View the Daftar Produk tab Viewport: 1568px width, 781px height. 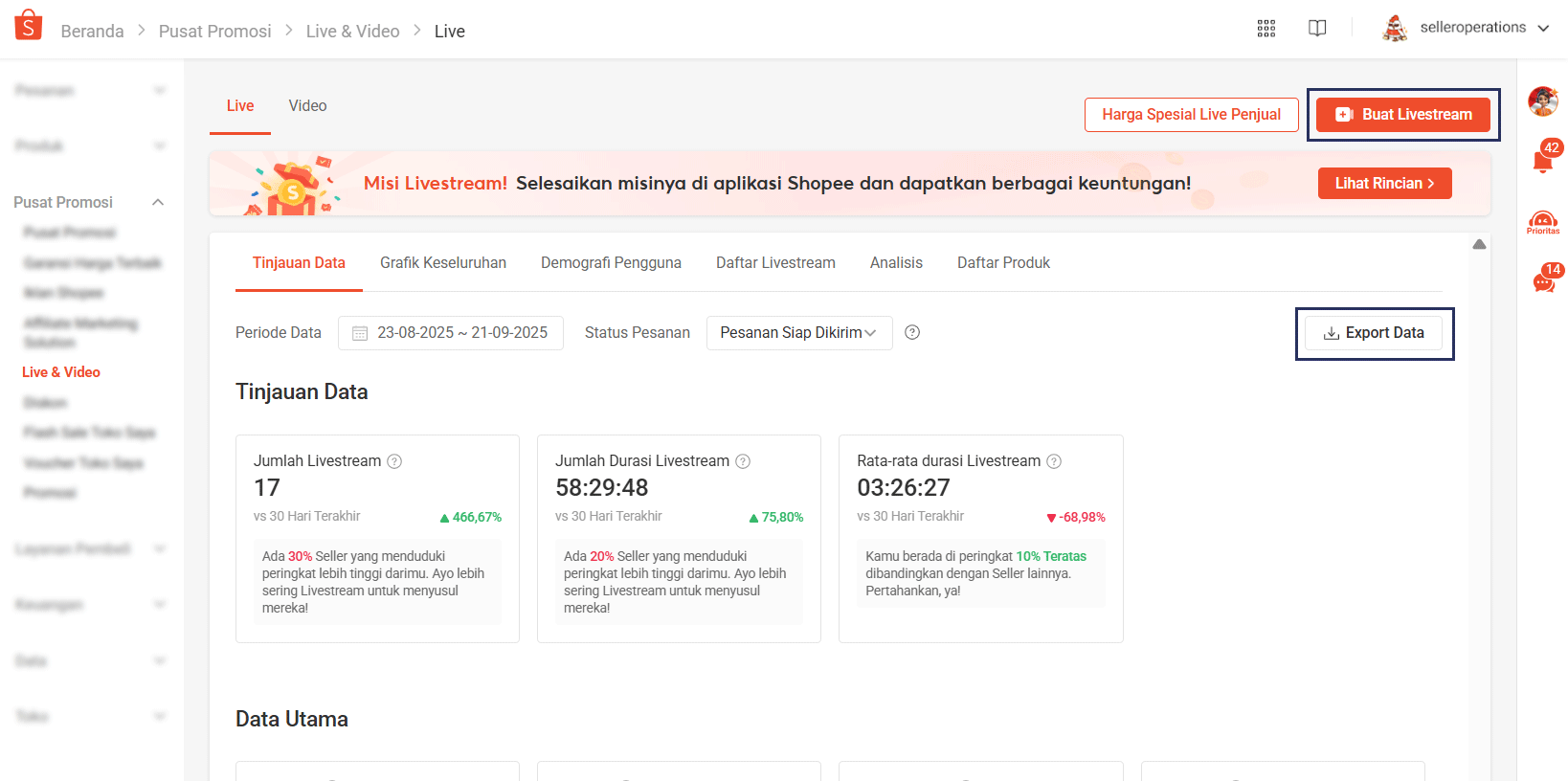coord(1003,263)
